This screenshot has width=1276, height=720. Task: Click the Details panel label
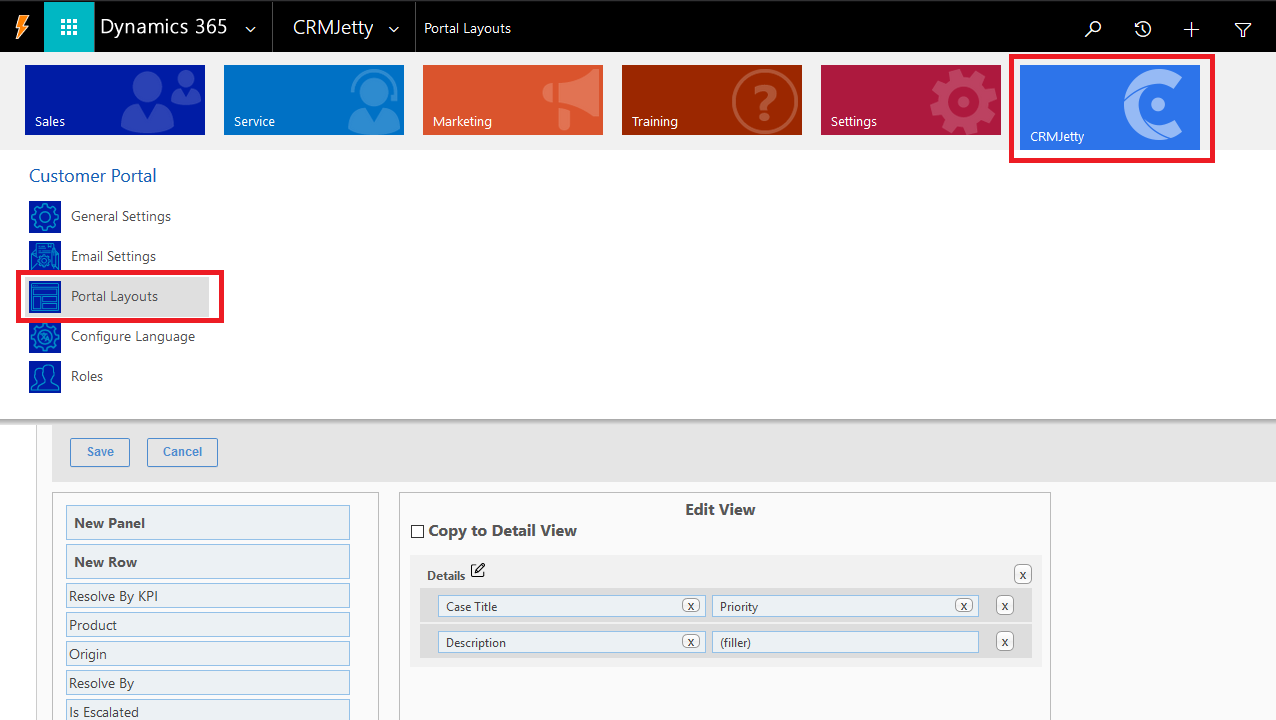446,576
